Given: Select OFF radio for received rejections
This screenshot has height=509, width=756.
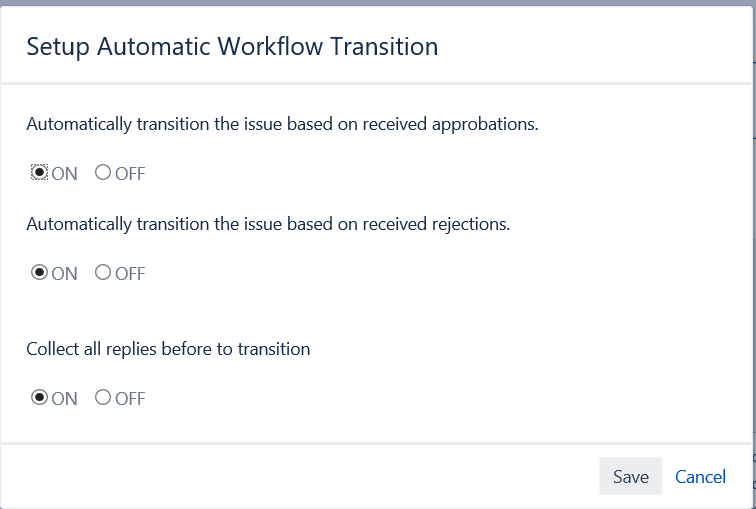Looking at the screenshot, I should [102, 273].
